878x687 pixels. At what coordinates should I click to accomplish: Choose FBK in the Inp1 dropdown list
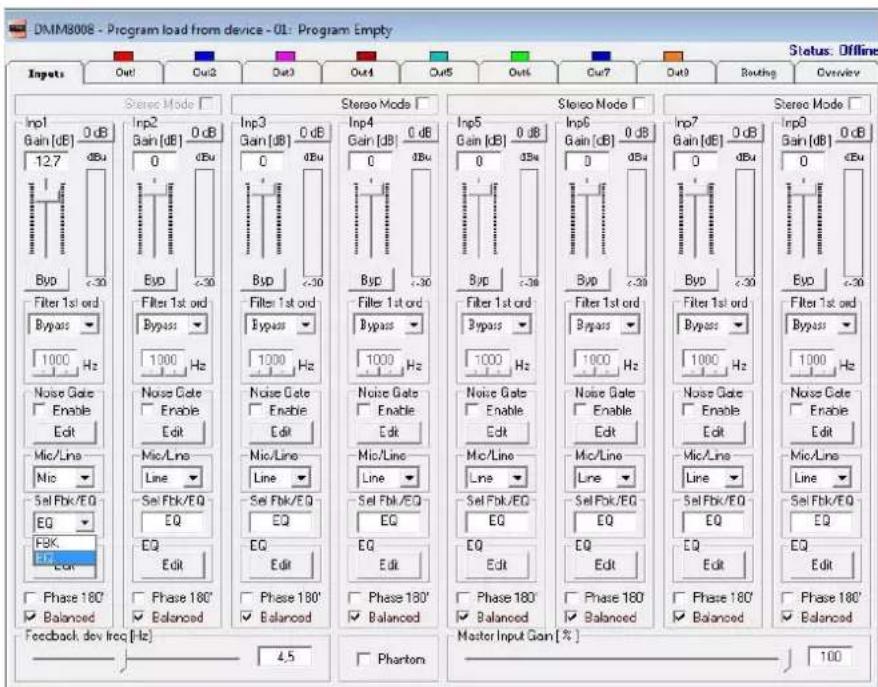coord(64,543)
